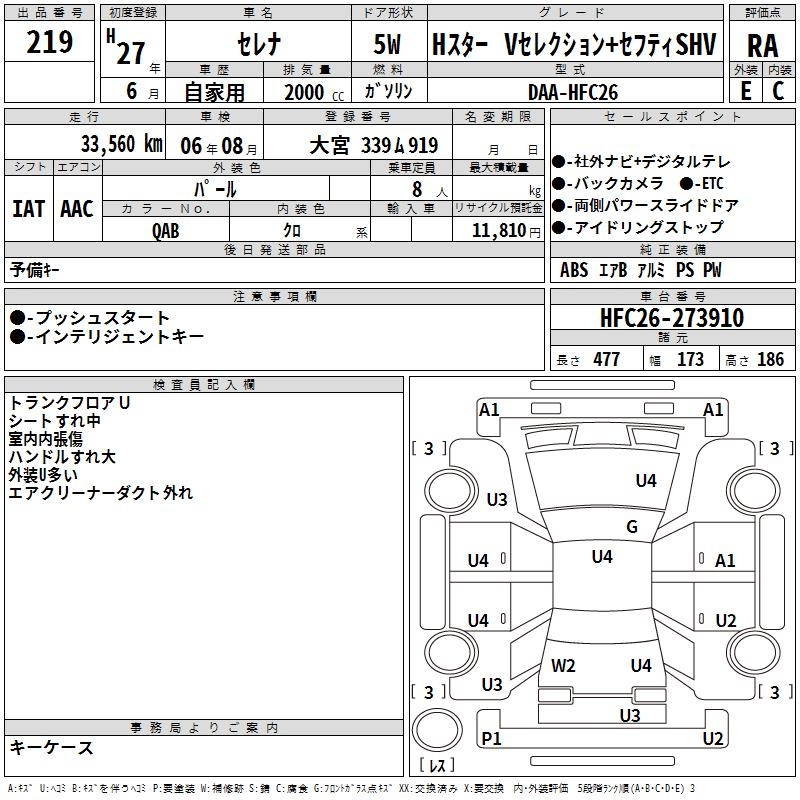800x800 pixels.
Task: Select the spare key entry 予備キー
Action: point(34,270)
